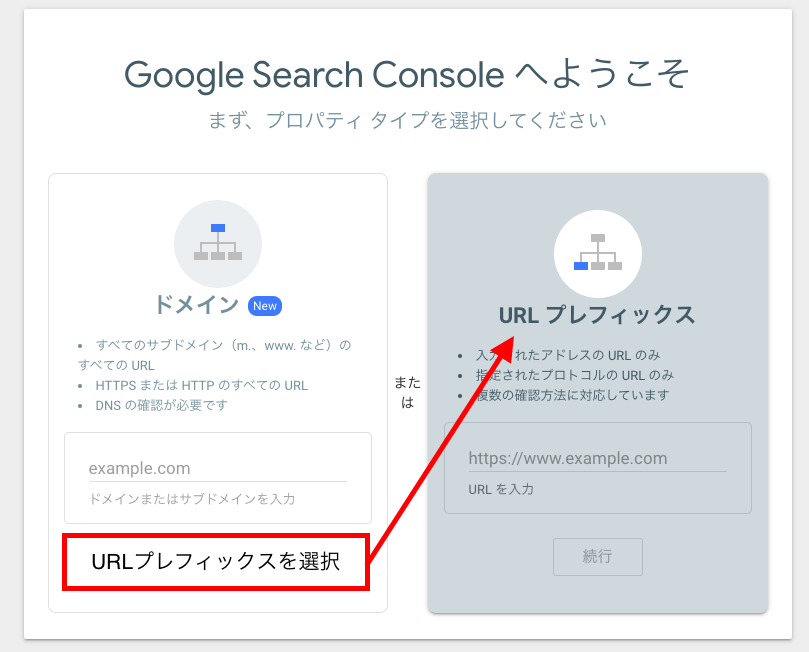809x652 pixels.
Task: Click the DNS の確認が必要です bullet
Action: point(161,405)
